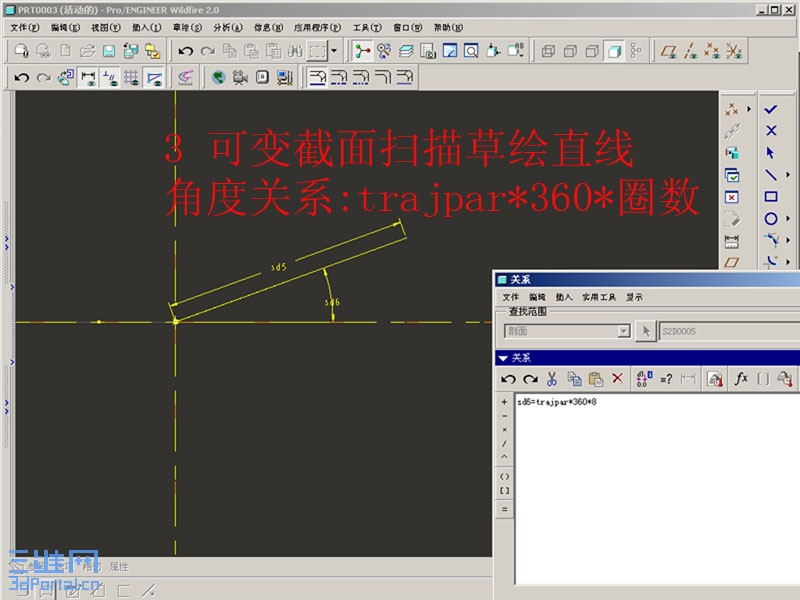800x600 pixels.
Task: Toggle datum planes display
Action: [668, 51]
